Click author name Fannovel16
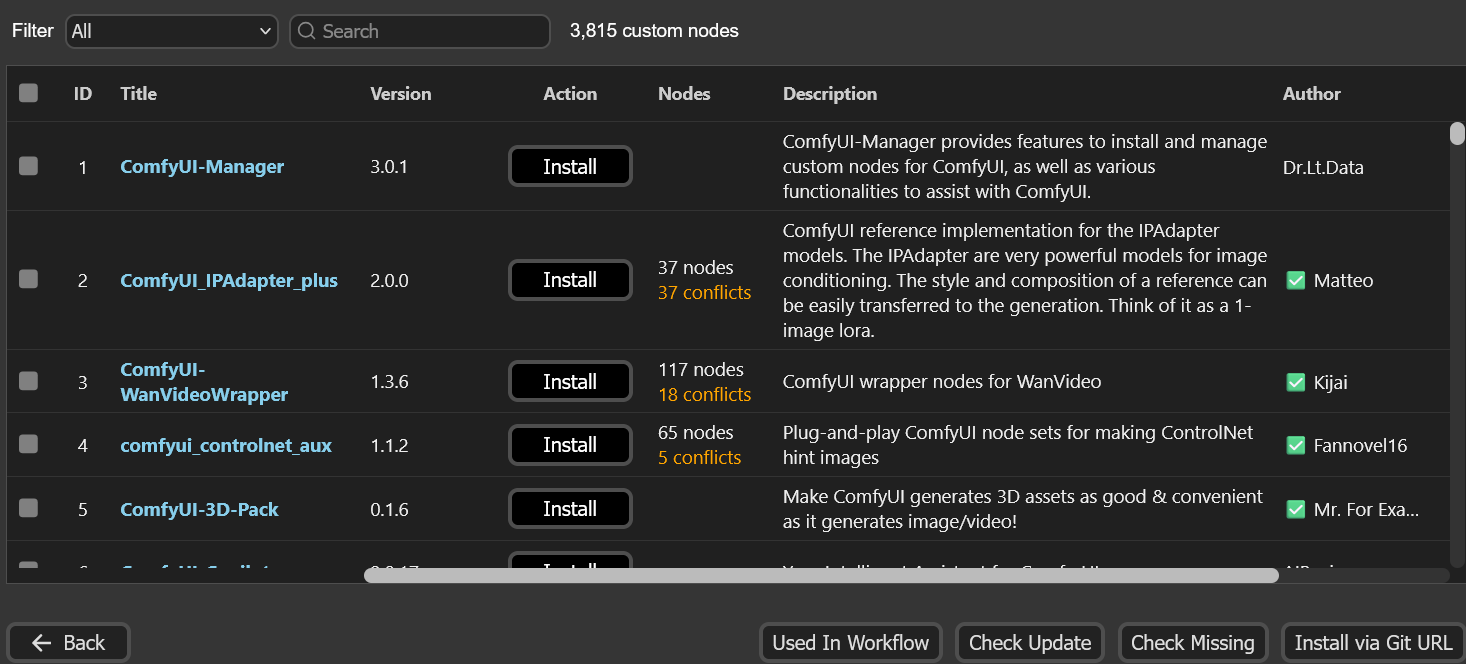1466x664 pixels. (x=1360, y=446)
